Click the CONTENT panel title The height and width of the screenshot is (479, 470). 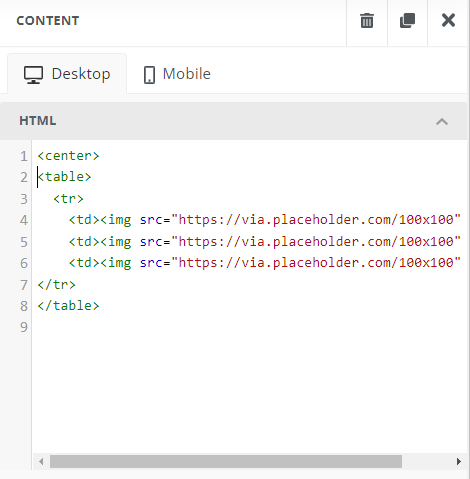click(x=48, y=21)
